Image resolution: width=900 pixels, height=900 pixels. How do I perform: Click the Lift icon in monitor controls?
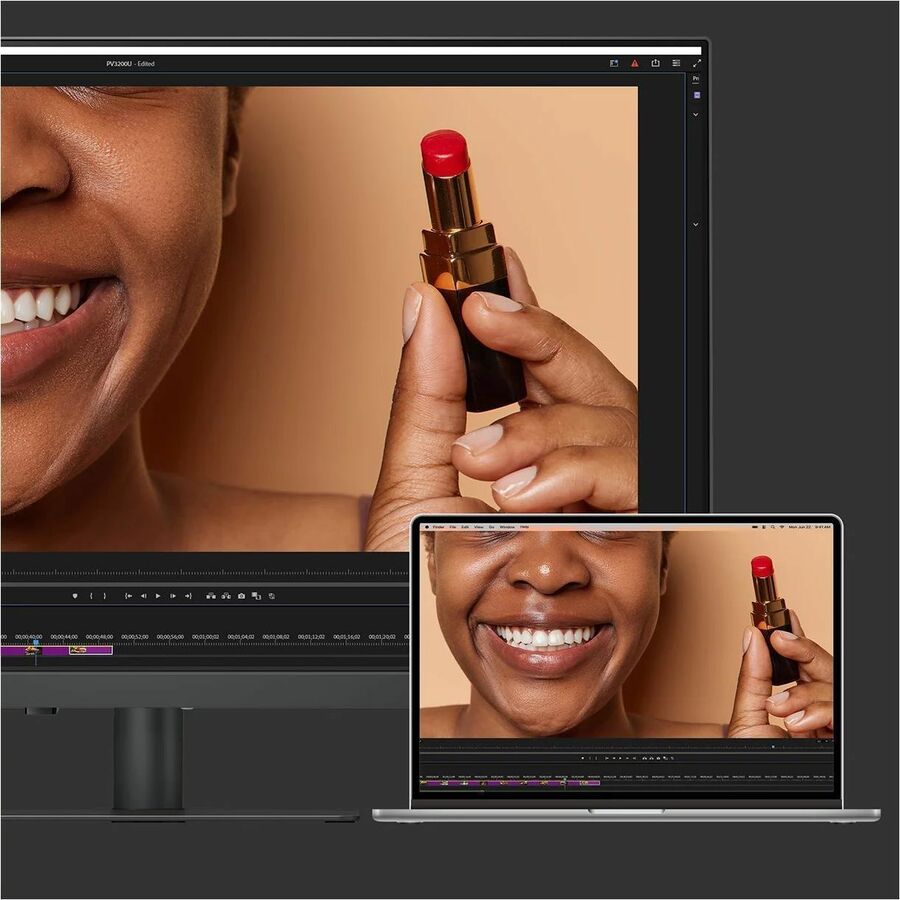pos(211,596)
